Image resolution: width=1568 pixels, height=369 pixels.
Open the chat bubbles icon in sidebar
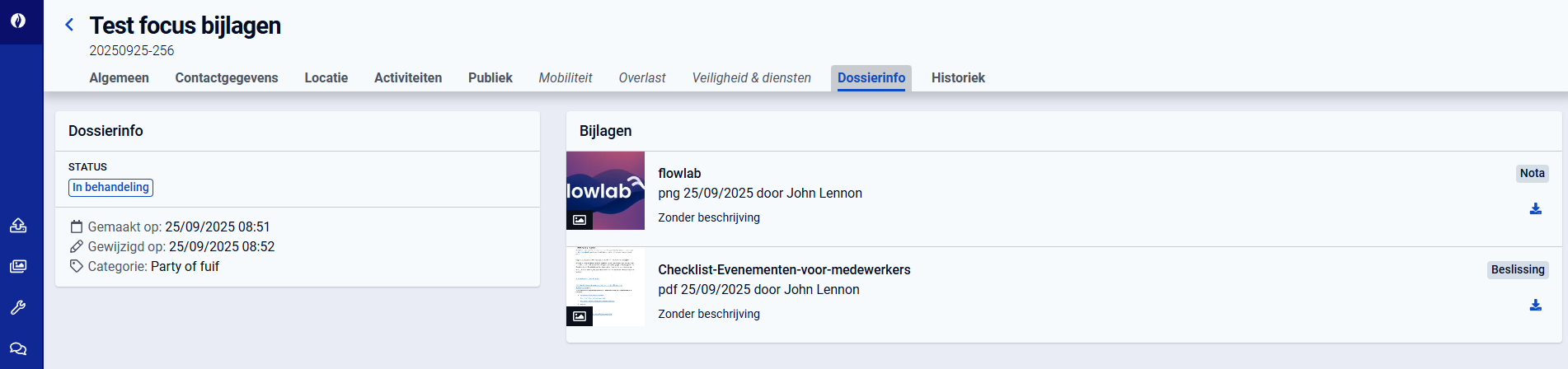[18, 348]
